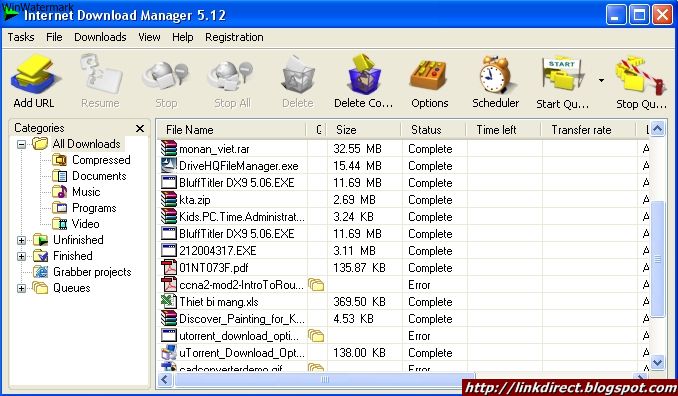Click the queue icon on utorrent_download_opti row
Viewport: 678px width, 396px height.
316,336
